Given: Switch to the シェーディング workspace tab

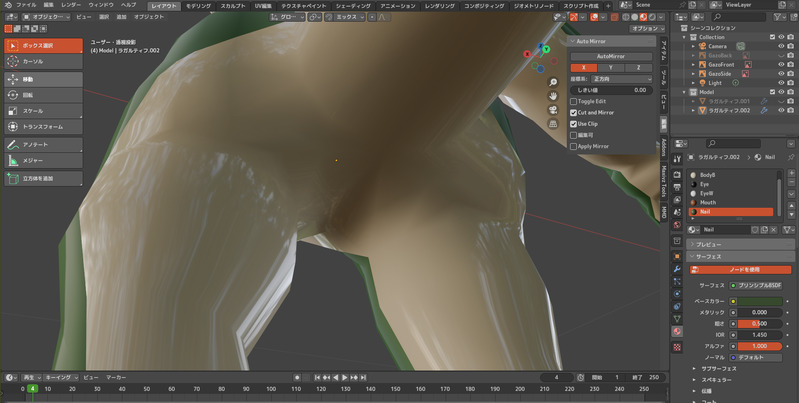Looking at the screenshot, I should coord(353,6).
